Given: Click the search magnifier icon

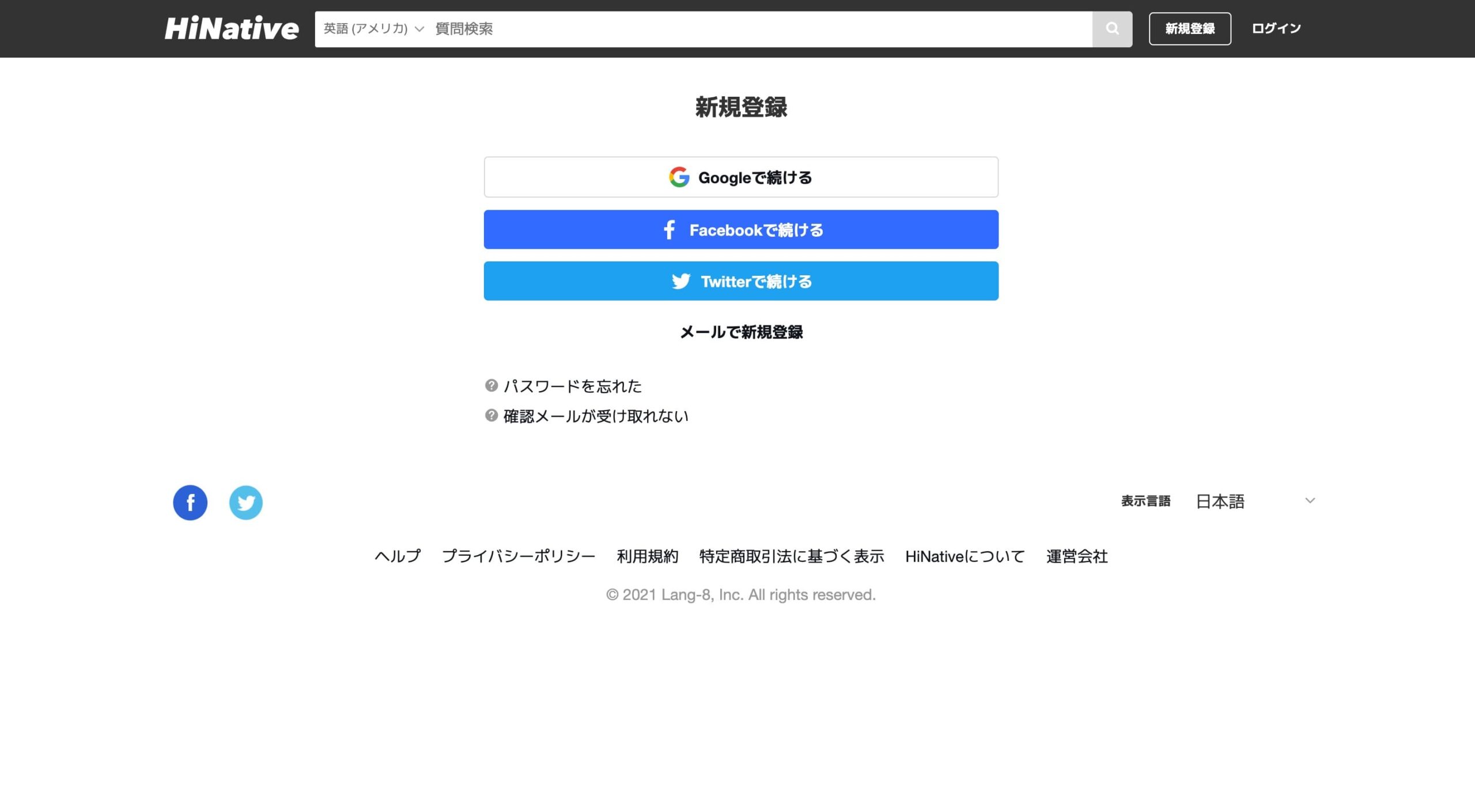Looking at the screenshot, I should [x=1112, y=28].
